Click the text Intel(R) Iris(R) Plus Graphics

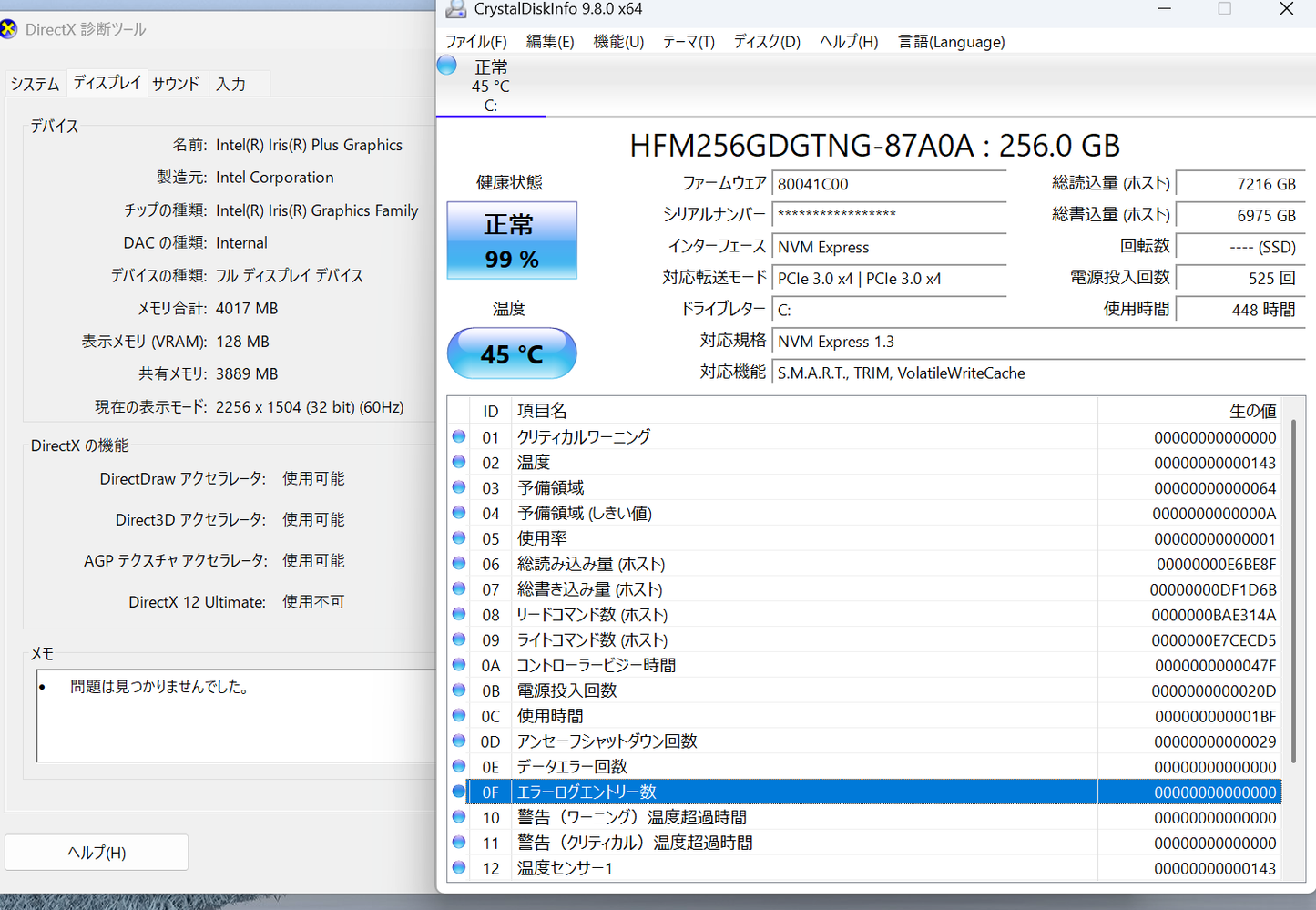coord(309,145)
